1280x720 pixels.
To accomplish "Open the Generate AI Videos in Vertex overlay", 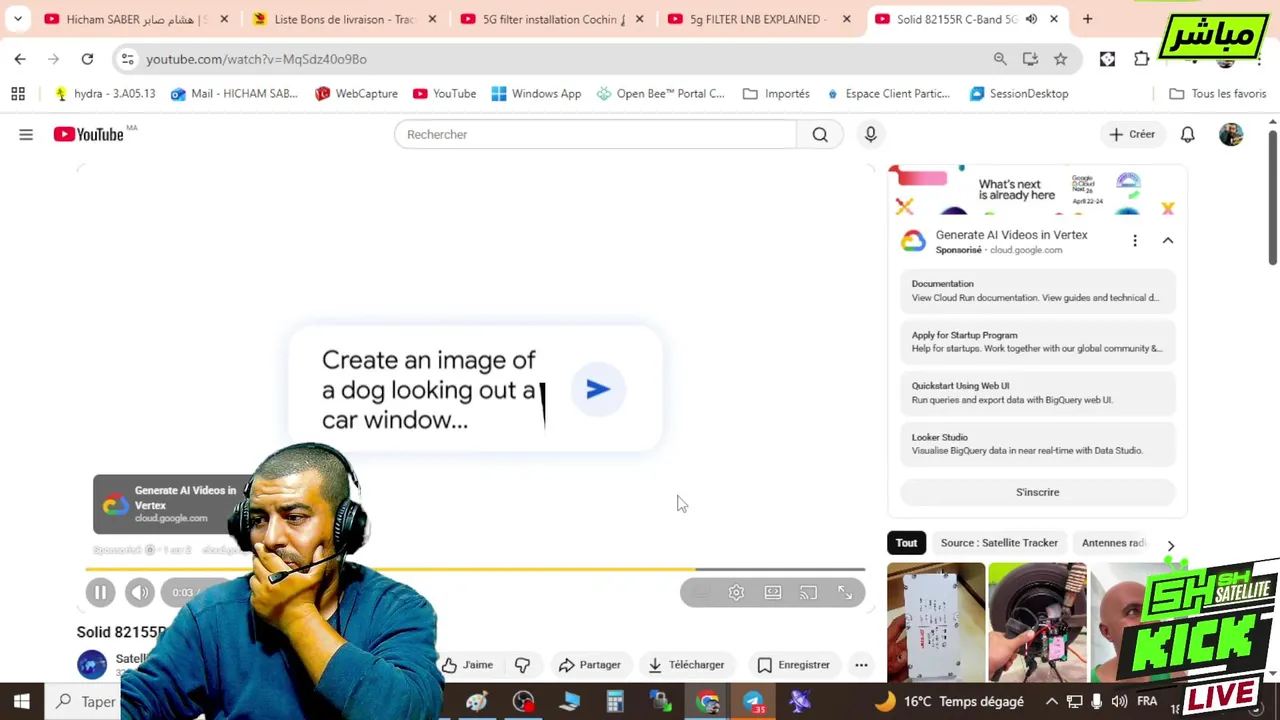I will pos(170,504).
